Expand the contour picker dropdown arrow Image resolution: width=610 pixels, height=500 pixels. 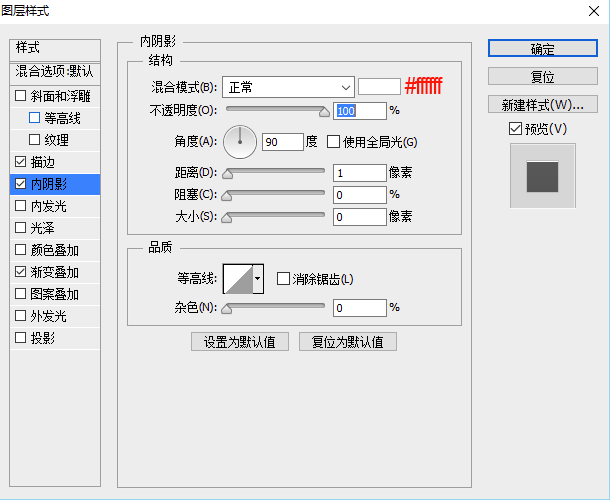(258, 279)
